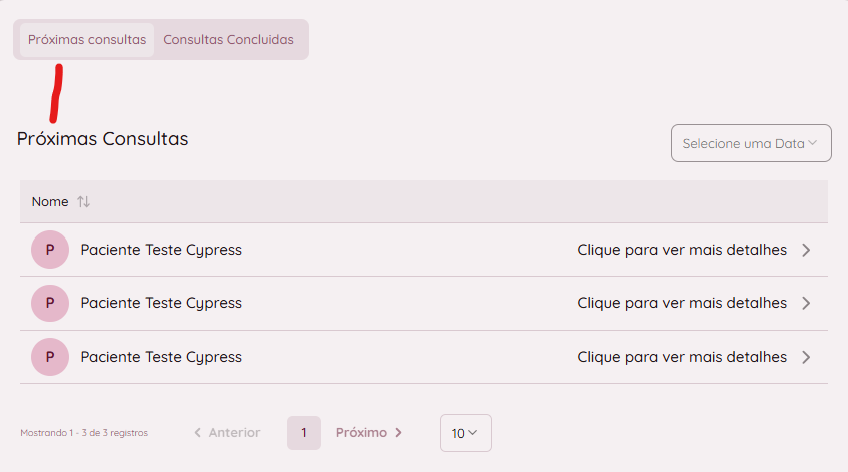Click third row's right chevron arrow
The width and height of the screenshot is (848, 472).
coord(807,357)
